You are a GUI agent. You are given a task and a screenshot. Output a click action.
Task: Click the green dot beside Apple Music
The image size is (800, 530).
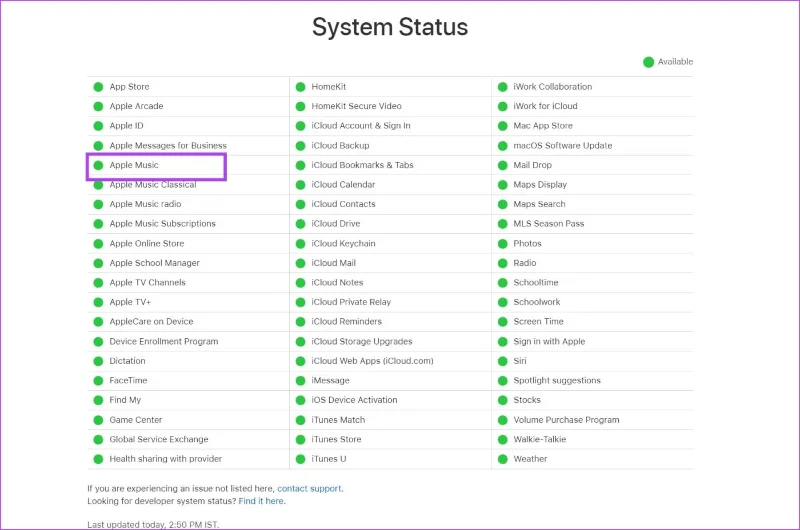pos(98,165)
